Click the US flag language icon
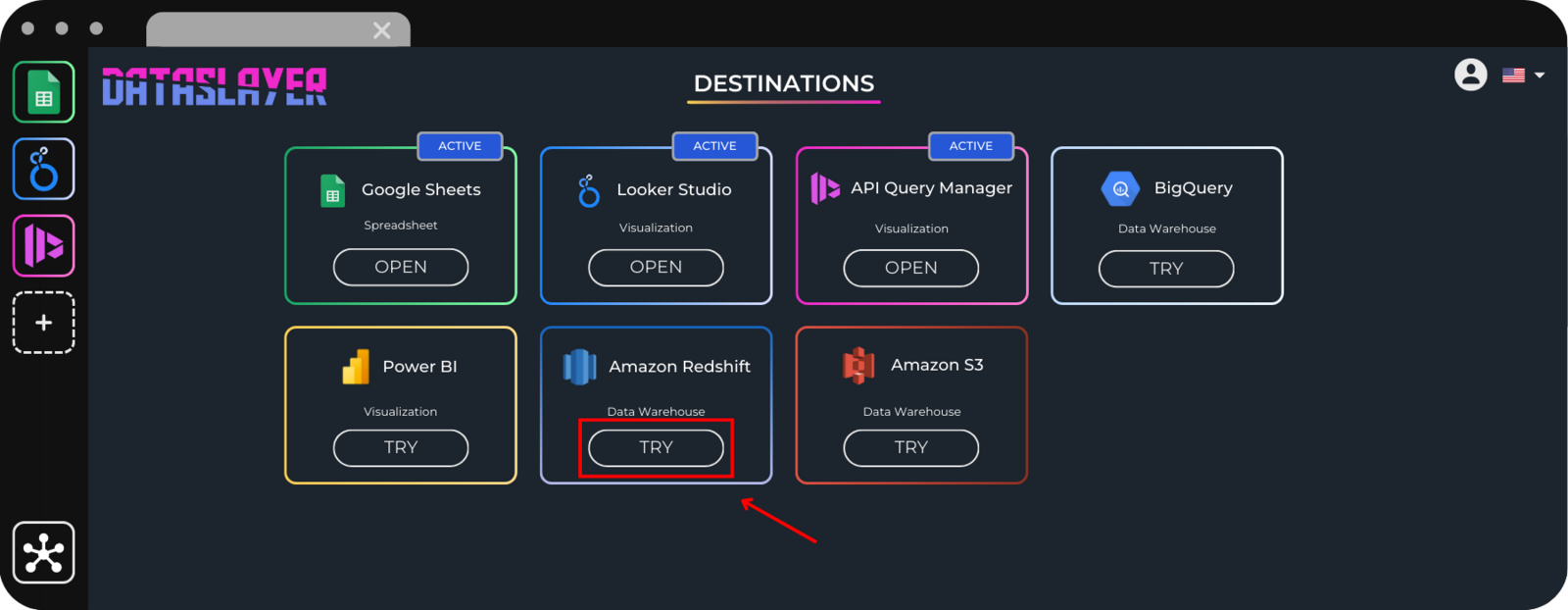The width and height of the screenshot is (1568, 610). [1513, 76]
